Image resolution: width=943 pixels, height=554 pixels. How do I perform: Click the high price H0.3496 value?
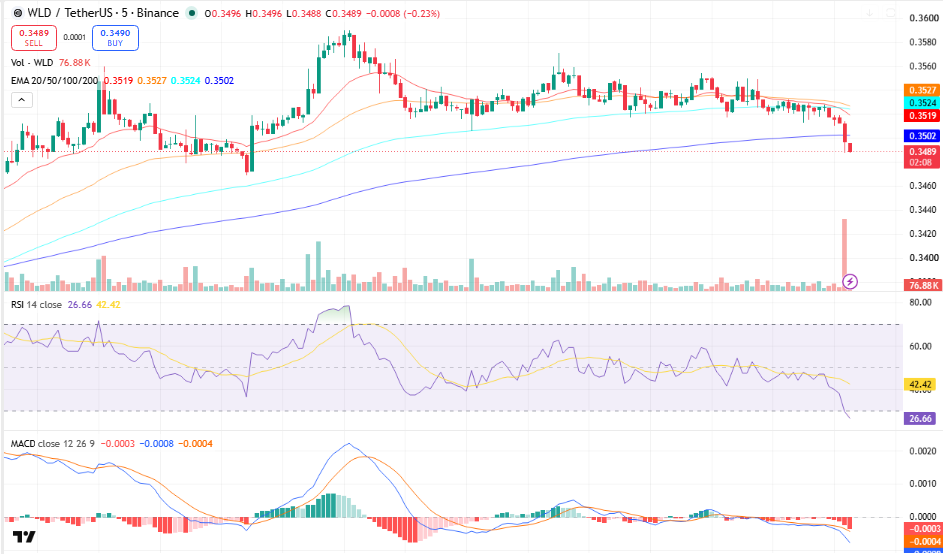[x=264, y=13]
